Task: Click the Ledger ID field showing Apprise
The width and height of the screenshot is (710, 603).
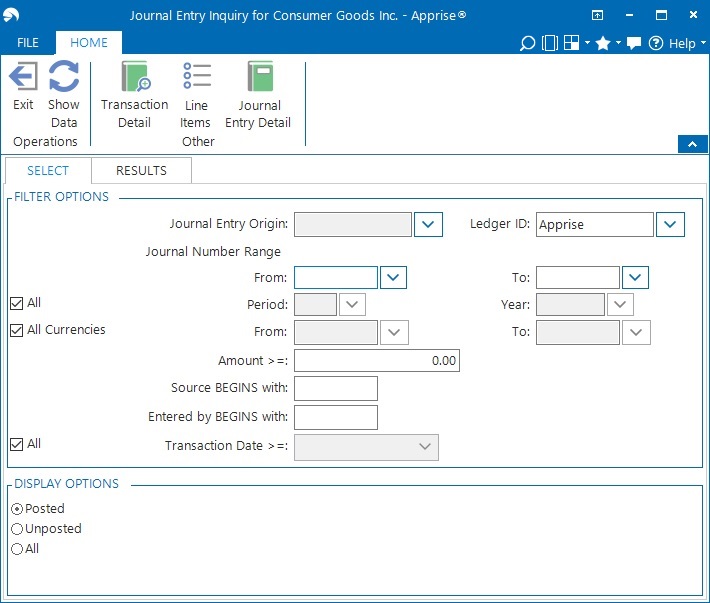Action: (x=595, y=225)
